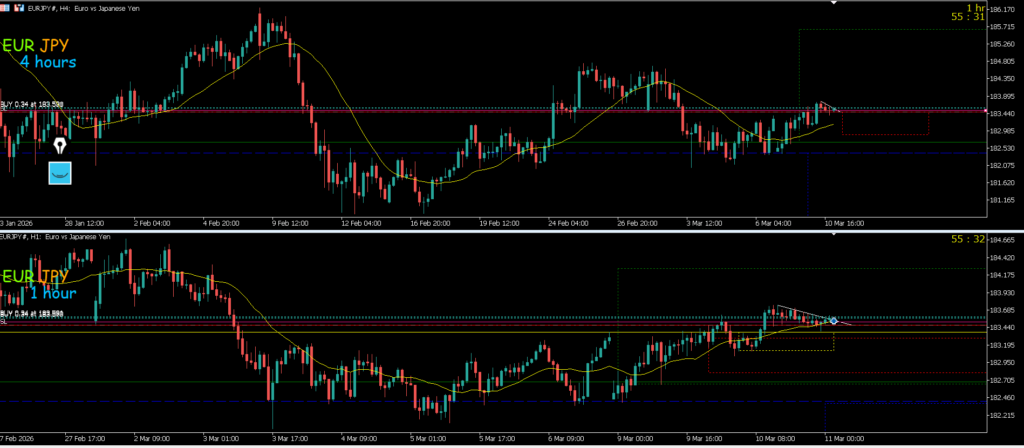The image size is (1024, 448).
Task: Click the 55:31 candle countdown timer
Action: (x=966, y=17)
